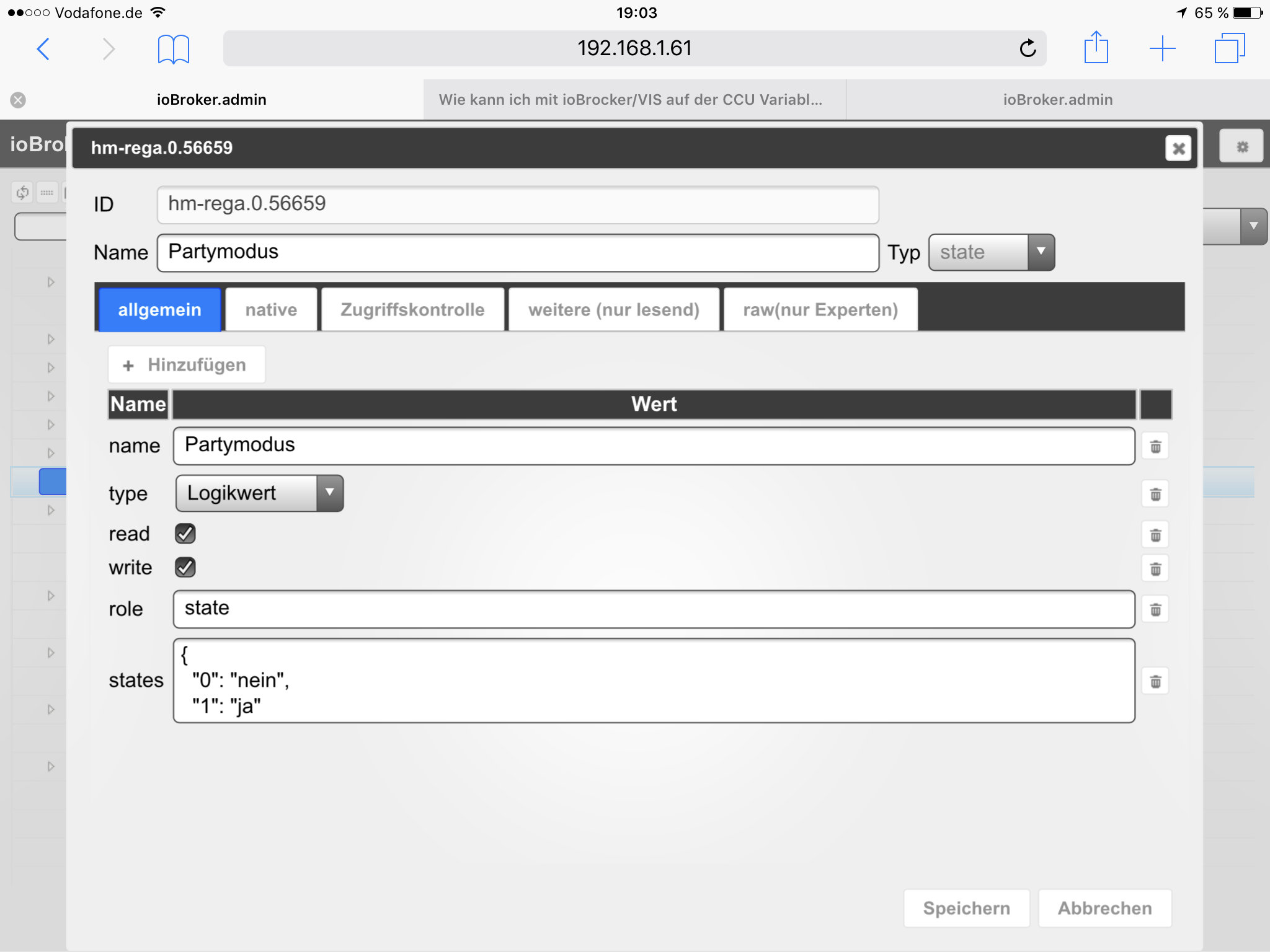Click the Hinzufügen add button
Viewport: 1270px width, 952px height.
click(x=186, y=364)
